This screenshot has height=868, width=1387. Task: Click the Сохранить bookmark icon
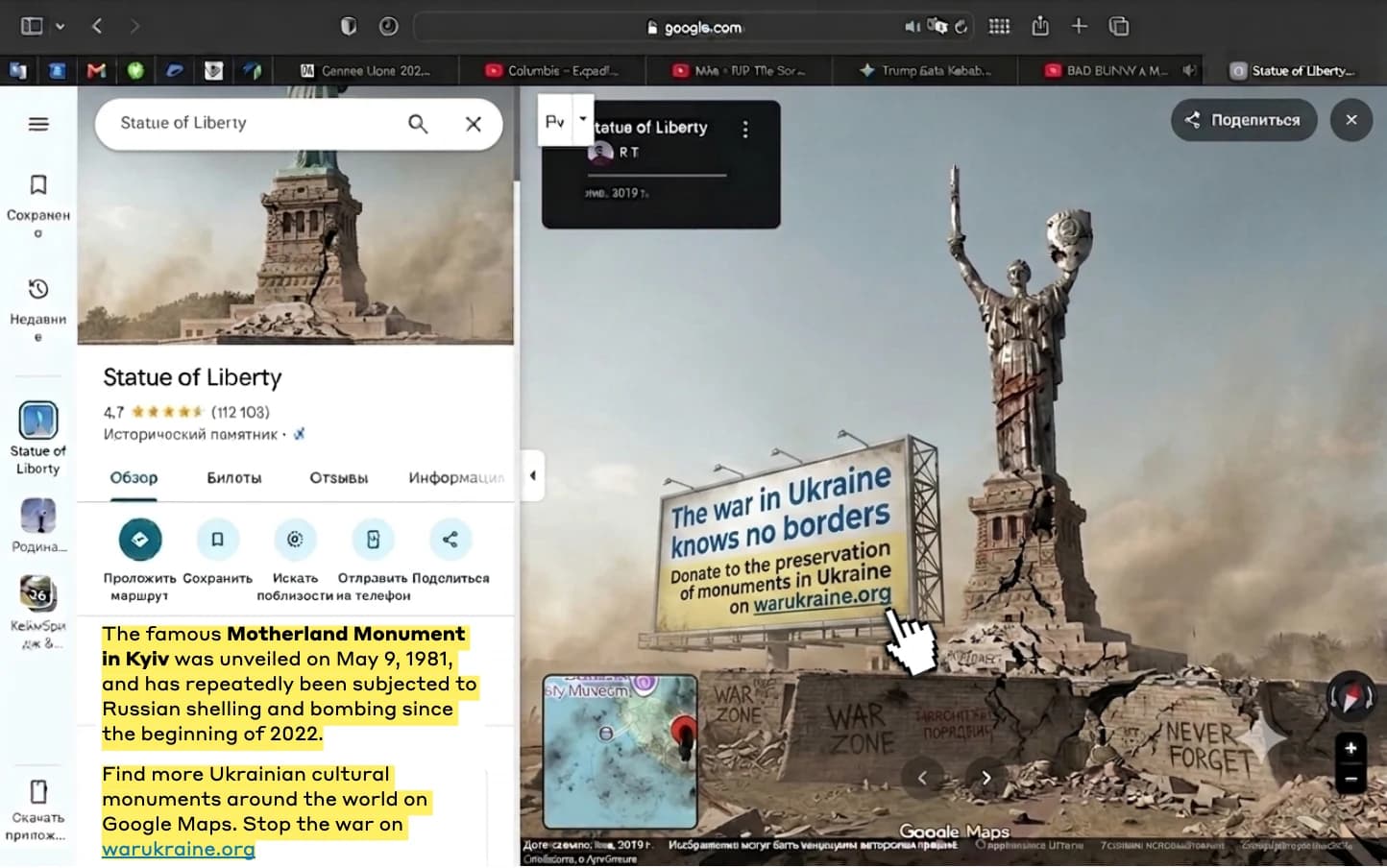218,540
